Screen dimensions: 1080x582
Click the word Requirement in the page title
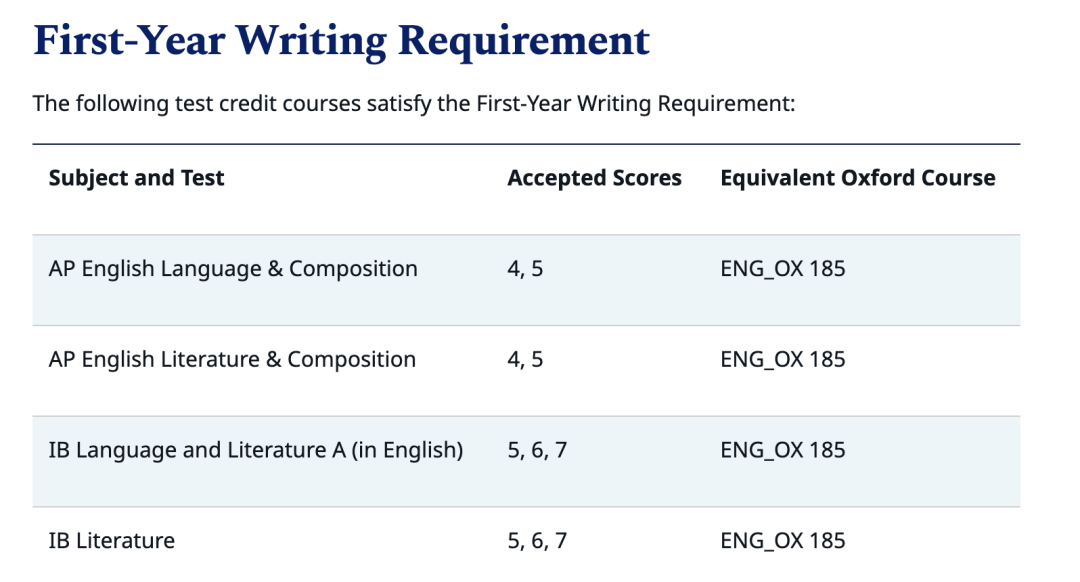point(523,41)
